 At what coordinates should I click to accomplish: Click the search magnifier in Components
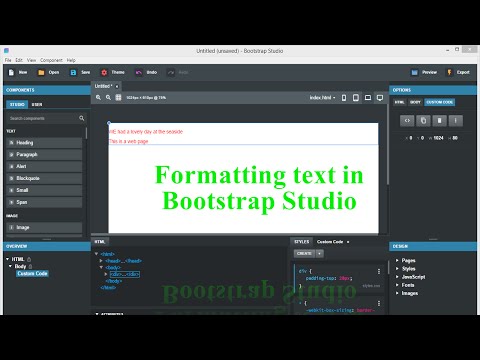coord(82,118)
